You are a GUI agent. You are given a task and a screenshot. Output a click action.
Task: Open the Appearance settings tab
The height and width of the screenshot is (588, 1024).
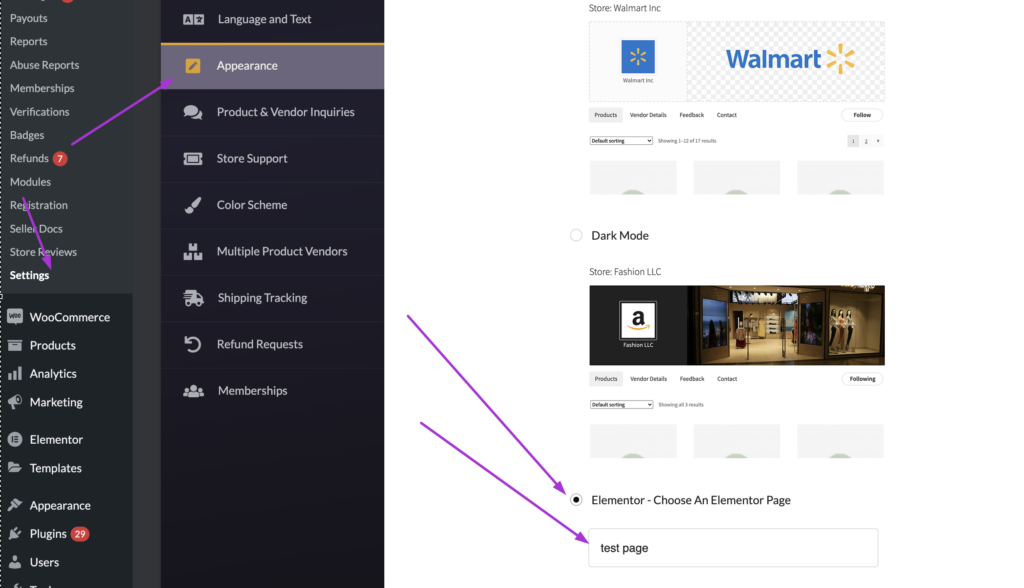[272, 66]
